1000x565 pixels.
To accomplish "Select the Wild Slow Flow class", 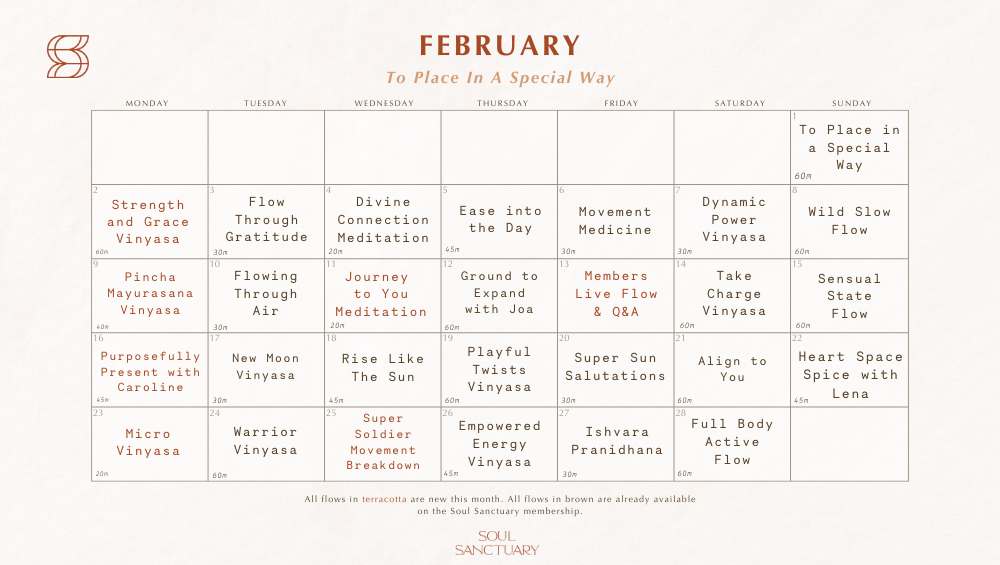I will 849,221.
